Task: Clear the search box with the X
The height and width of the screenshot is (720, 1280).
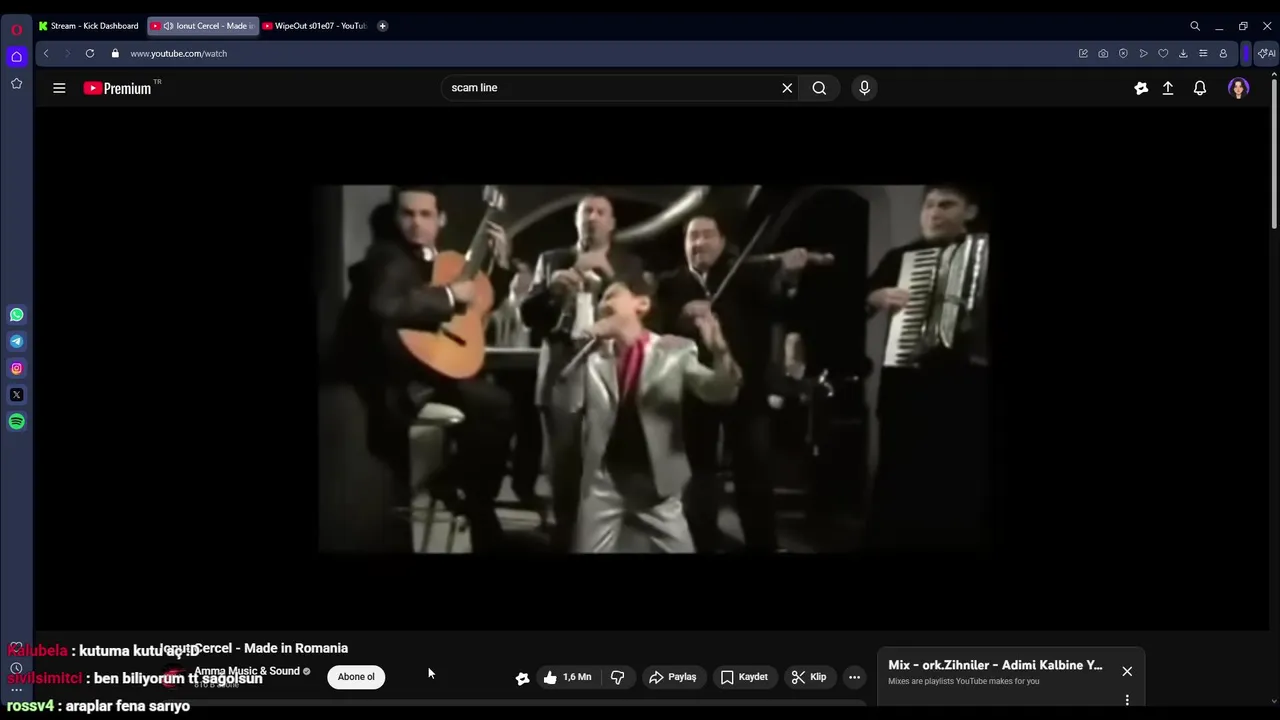Action: [x=787, y=88]
